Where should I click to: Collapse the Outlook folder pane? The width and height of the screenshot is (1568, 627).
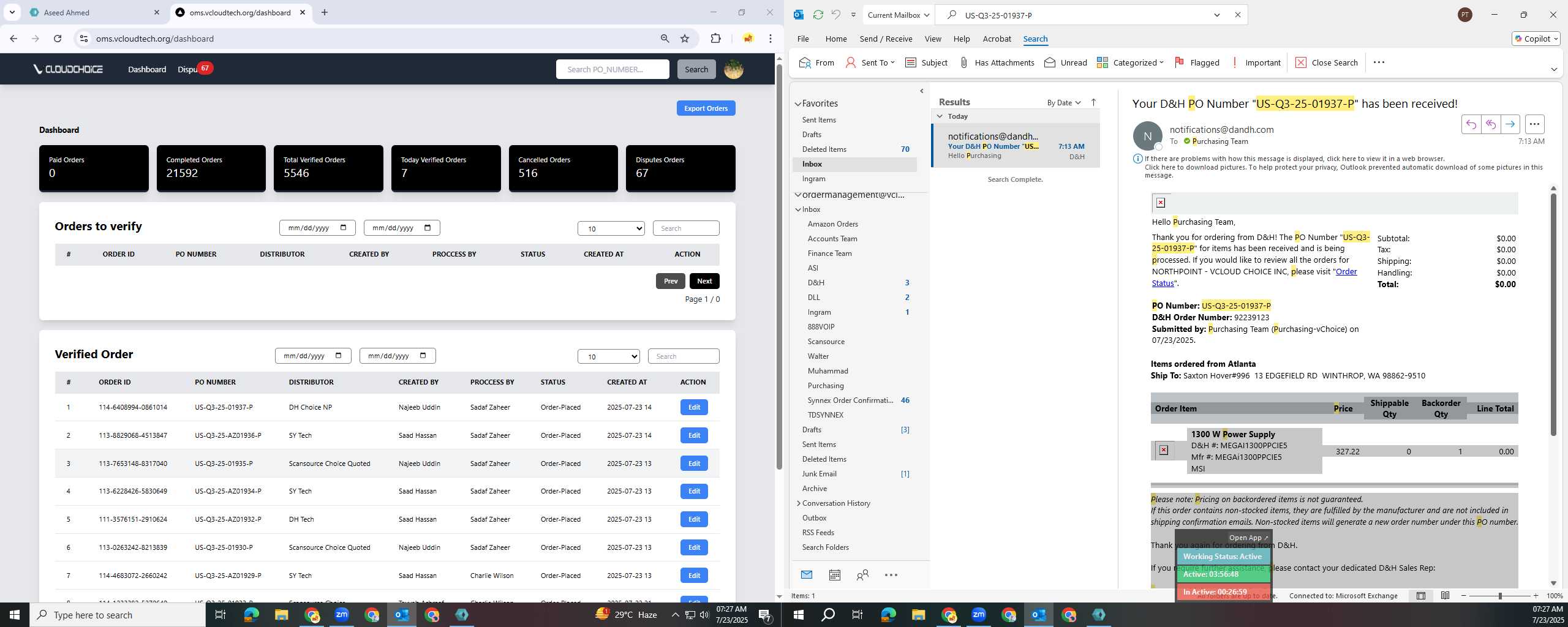coord(922,91)
